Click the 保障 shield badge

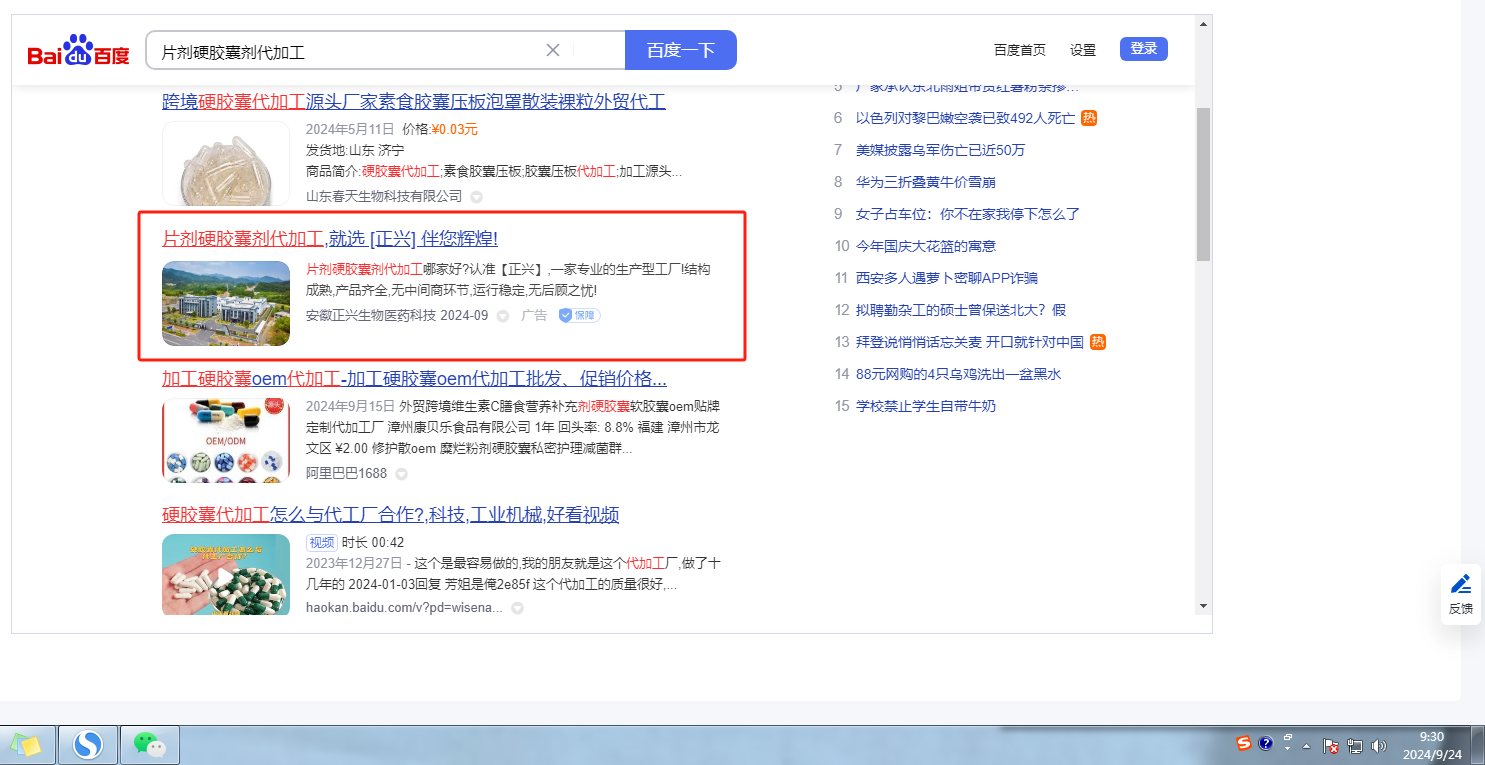(579, 316)
